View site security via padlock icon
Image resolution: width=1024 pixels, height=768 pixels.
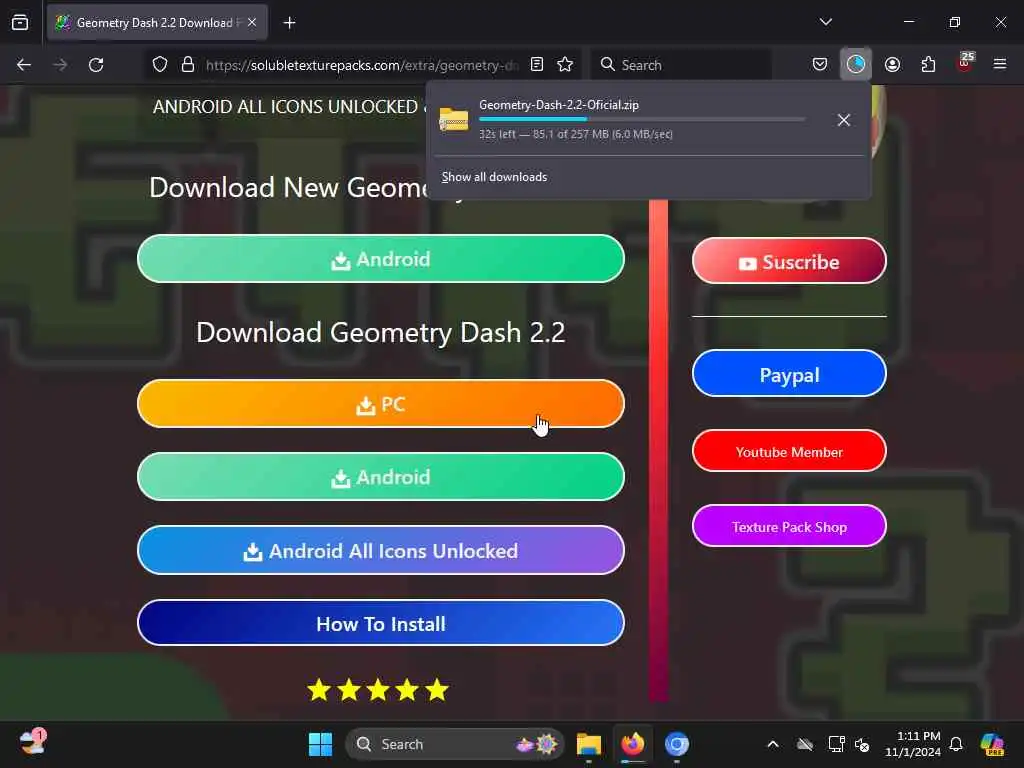(x=188, y=65)
